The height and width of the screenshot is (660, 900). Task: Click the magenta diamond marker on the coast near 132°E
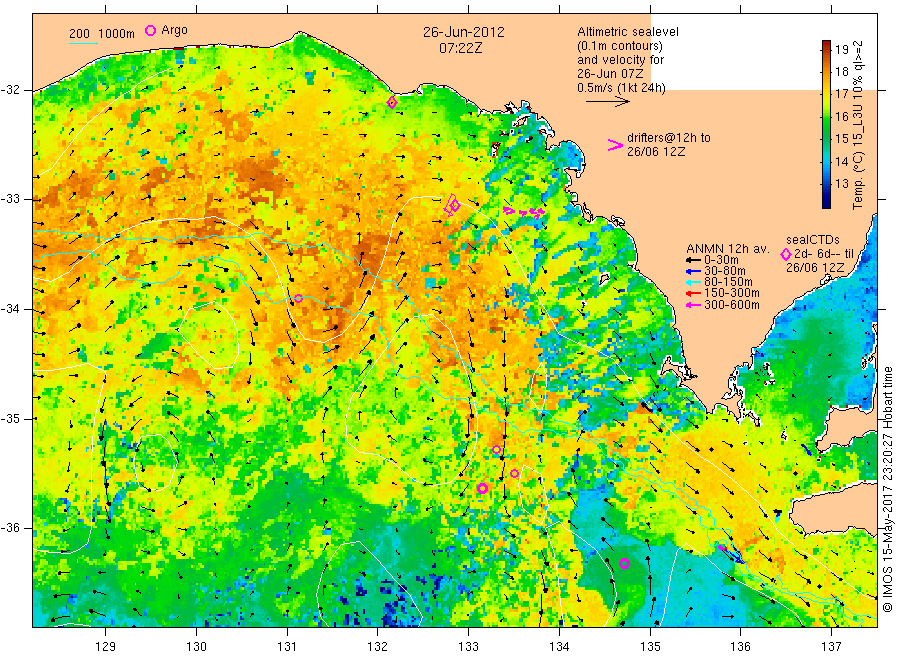(392, 103)
